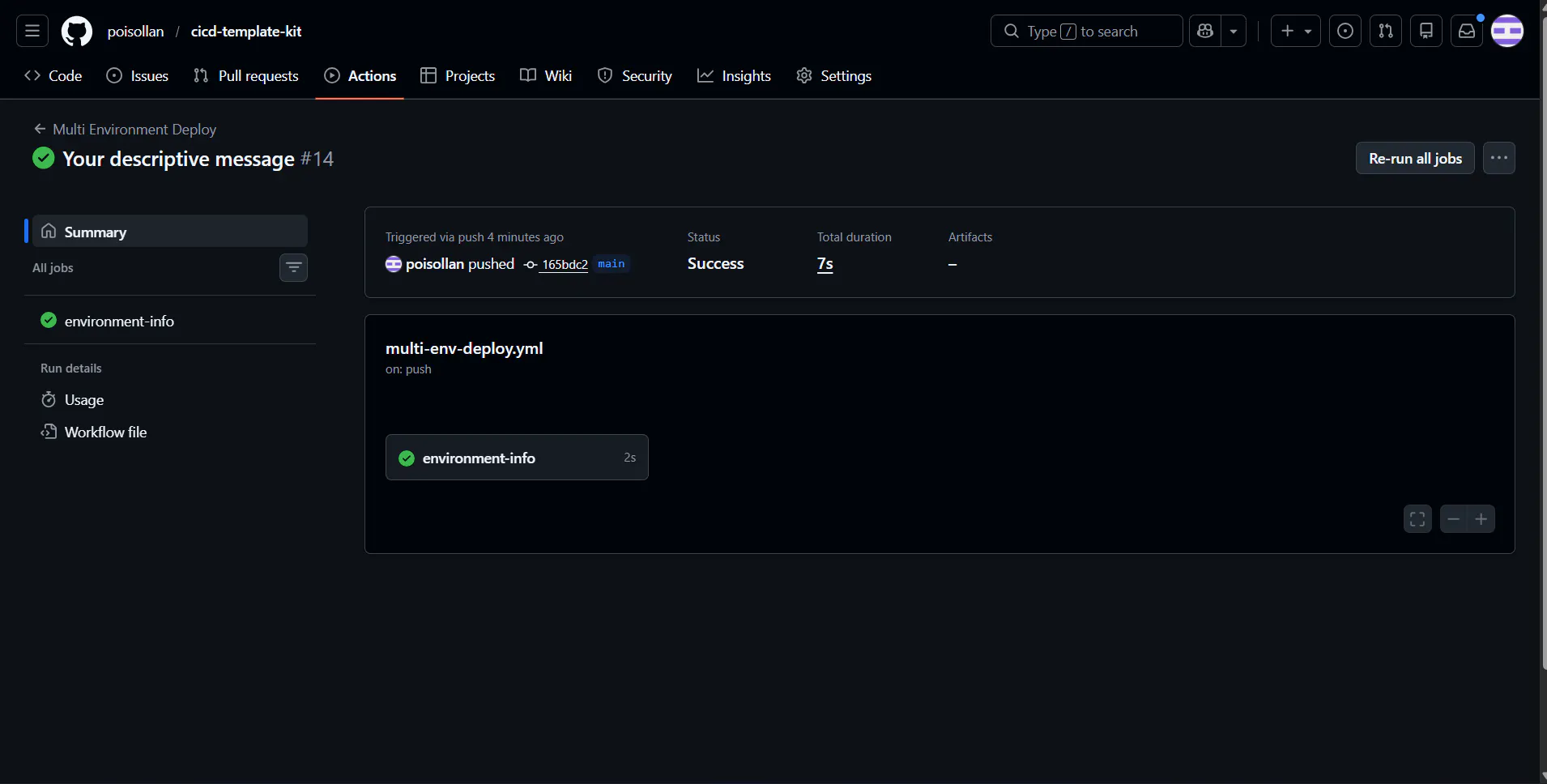Screen dimensions: 1547x784
Task: Click the Success status text
Action: (715, 264)
